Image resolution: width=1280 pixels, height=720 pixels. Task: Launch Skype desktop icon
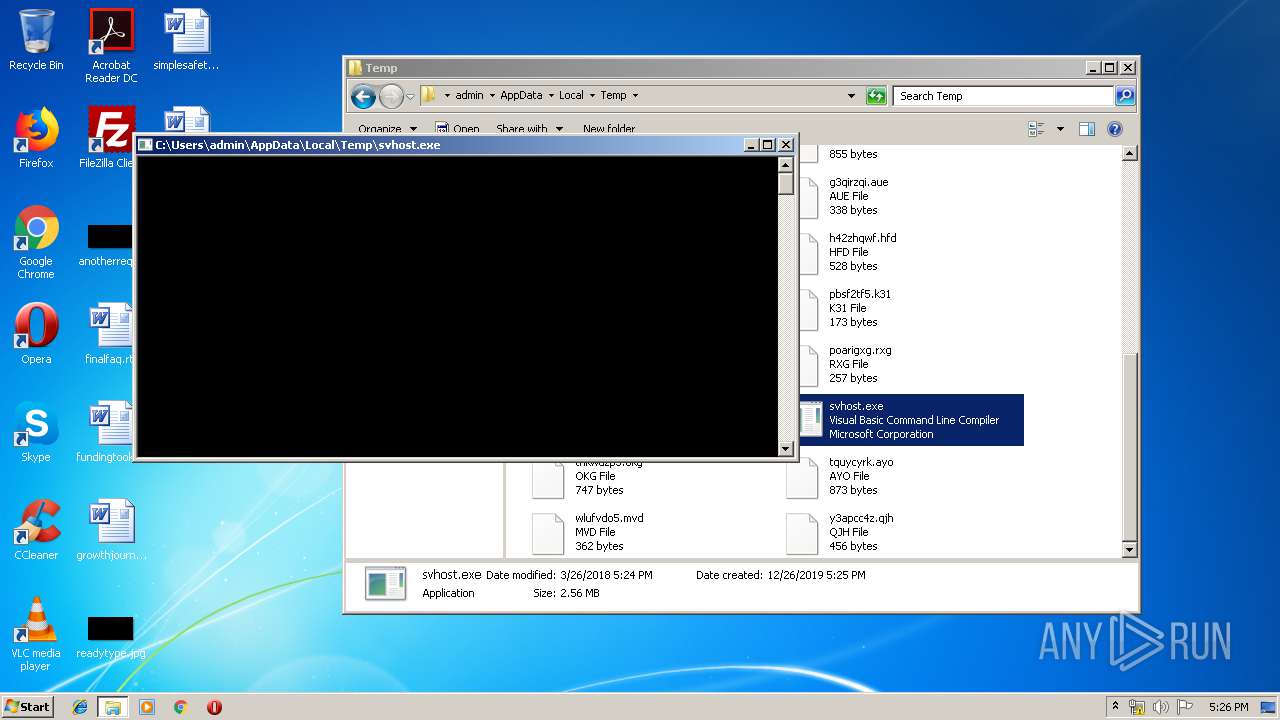[x=36, y=432]
